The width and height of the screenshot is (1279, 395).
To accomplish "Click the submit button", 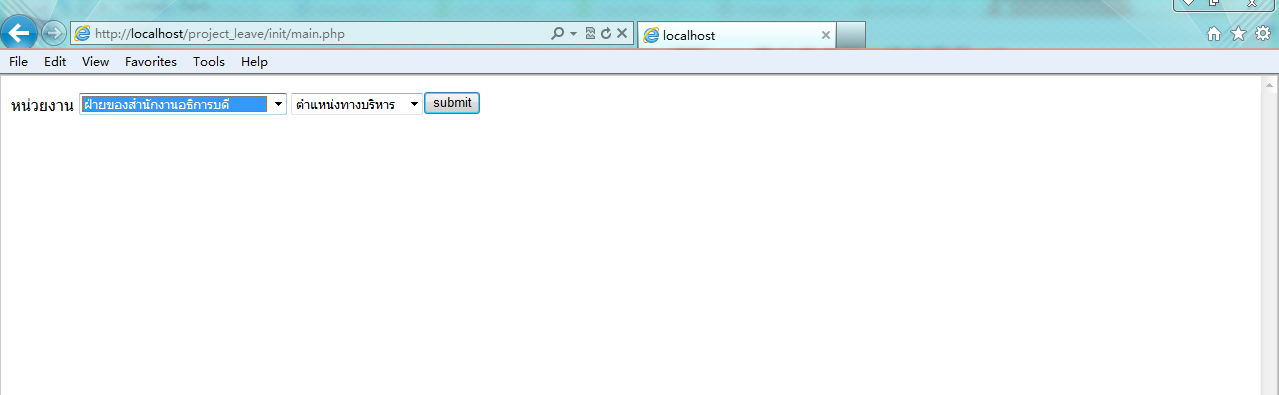I will tap(452, 103).
